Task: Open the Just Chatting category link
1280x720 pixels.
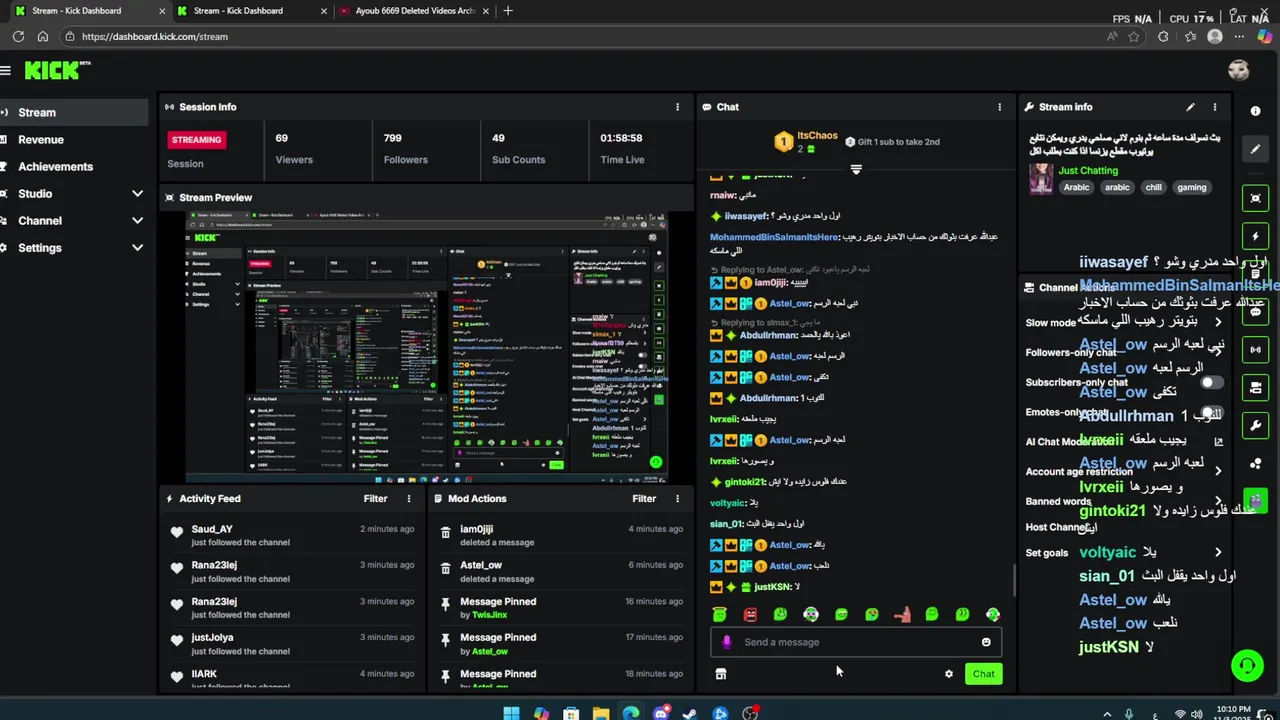Action: [x=1088, y=171]
